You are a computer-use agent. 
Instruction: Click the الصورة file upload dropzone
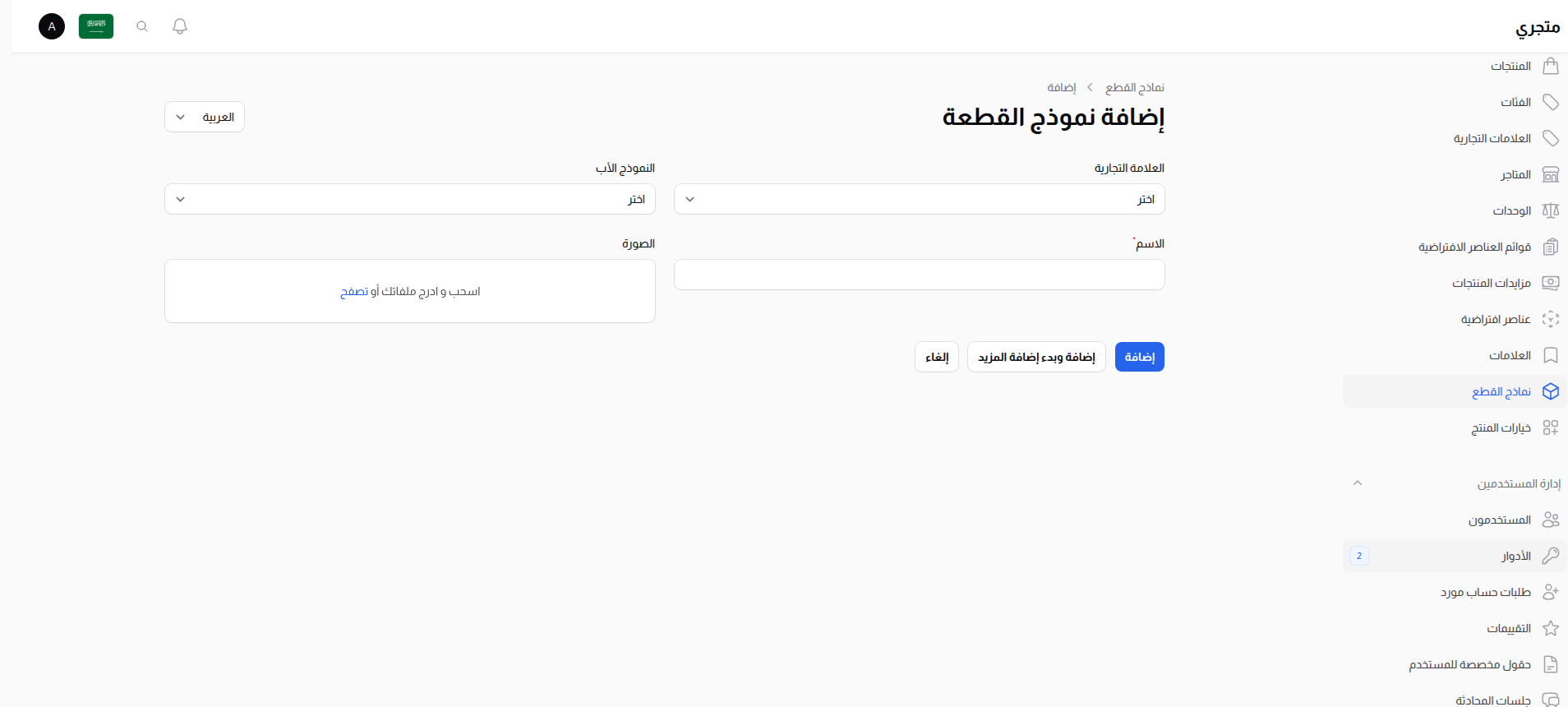tap(410, 291)
